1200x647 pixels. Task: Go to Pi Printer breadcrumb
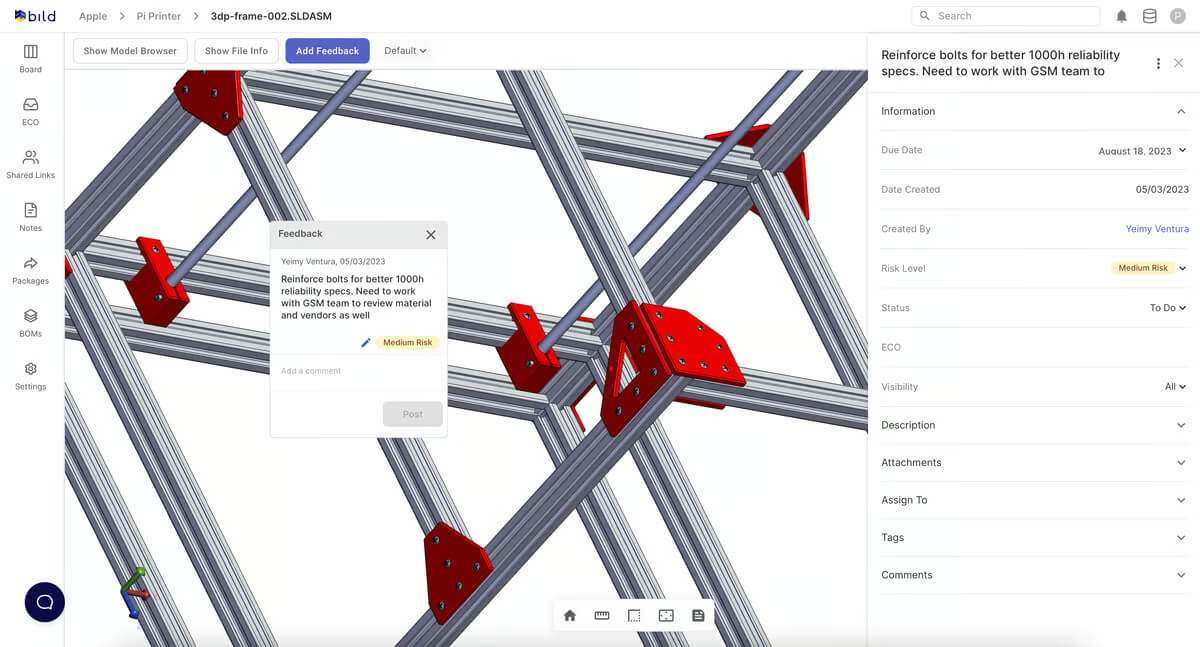click(159, 16)
